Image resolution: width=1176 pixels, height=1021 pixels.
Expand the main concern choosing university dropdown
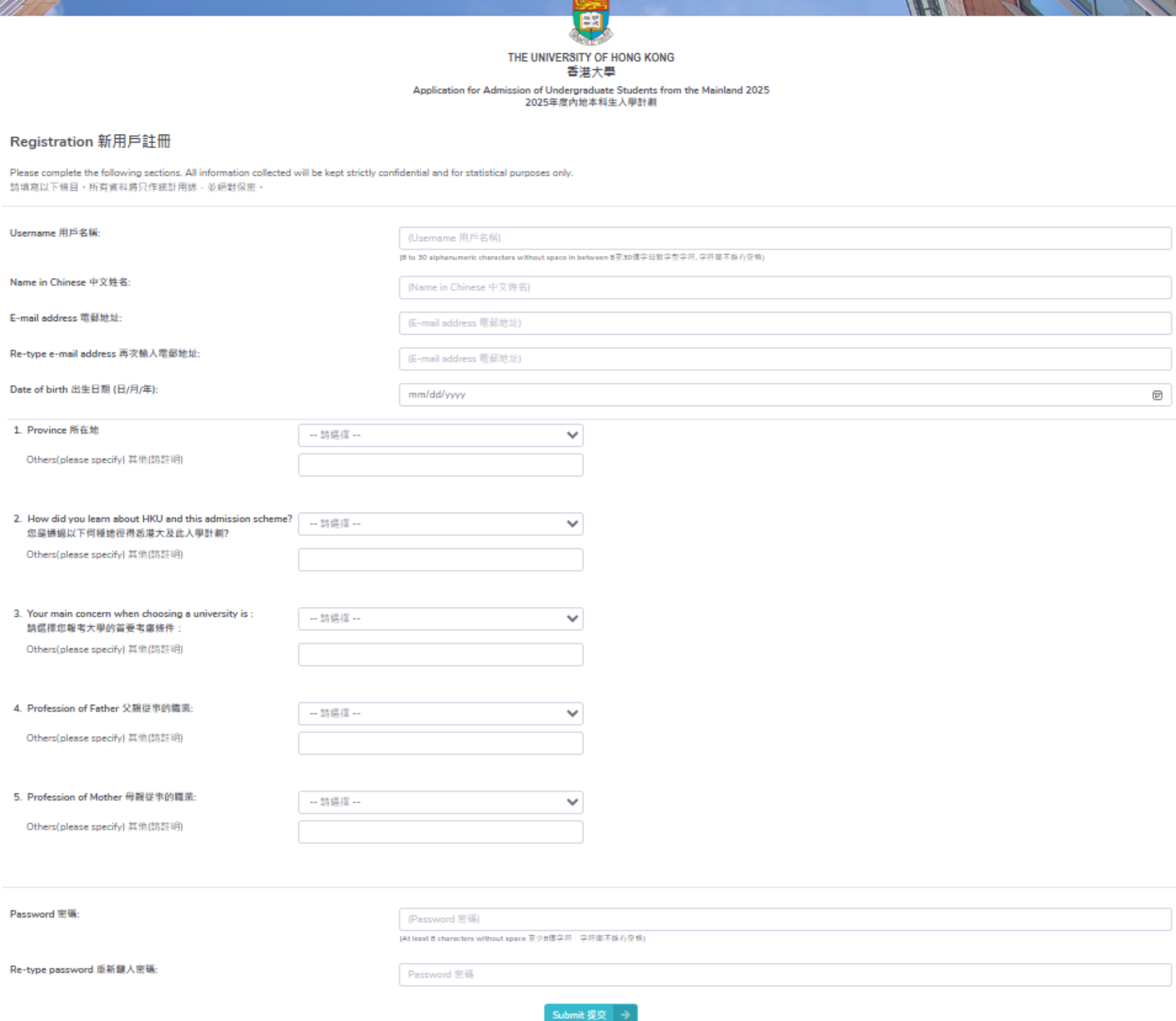tap(440, 619)
